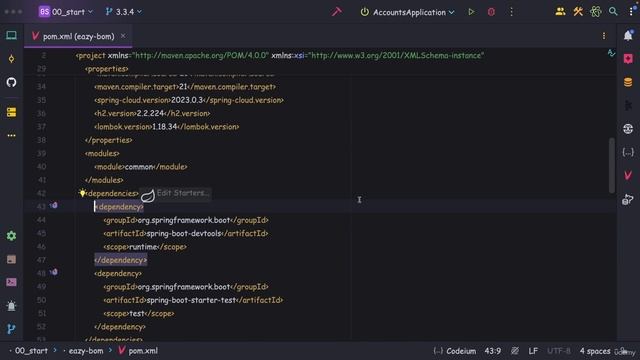Click the 43:9 line column indicator
This screenshot has height=360, width=640.
(493, 351)
